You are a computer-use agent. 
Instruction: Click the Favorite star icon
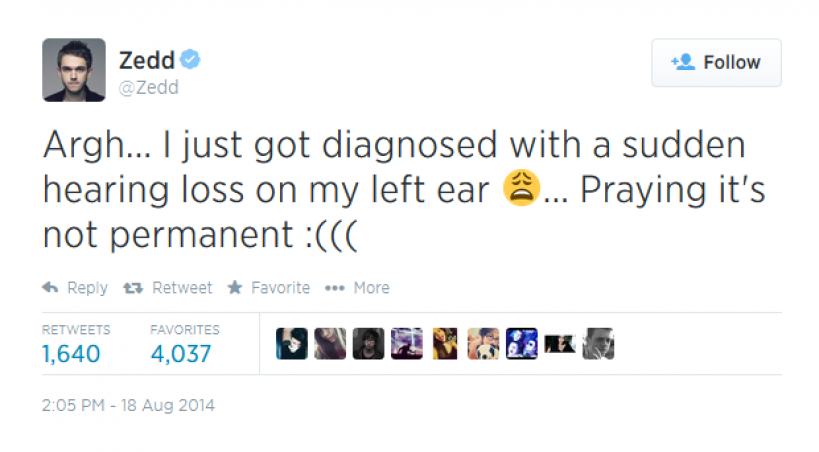[x=235, y=288]
